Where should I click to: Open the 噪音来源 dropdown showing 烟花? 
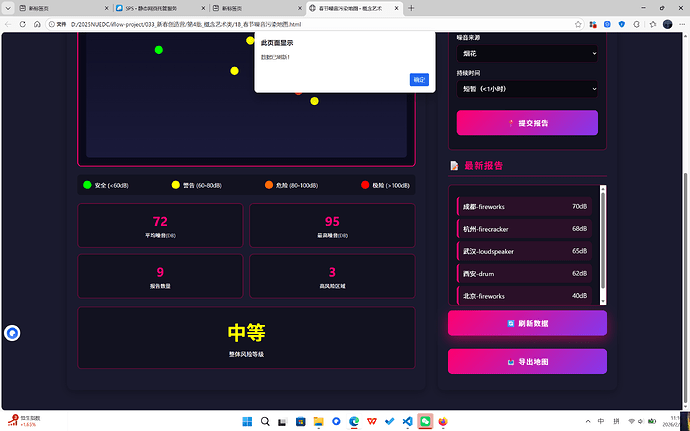click(527, 53)
